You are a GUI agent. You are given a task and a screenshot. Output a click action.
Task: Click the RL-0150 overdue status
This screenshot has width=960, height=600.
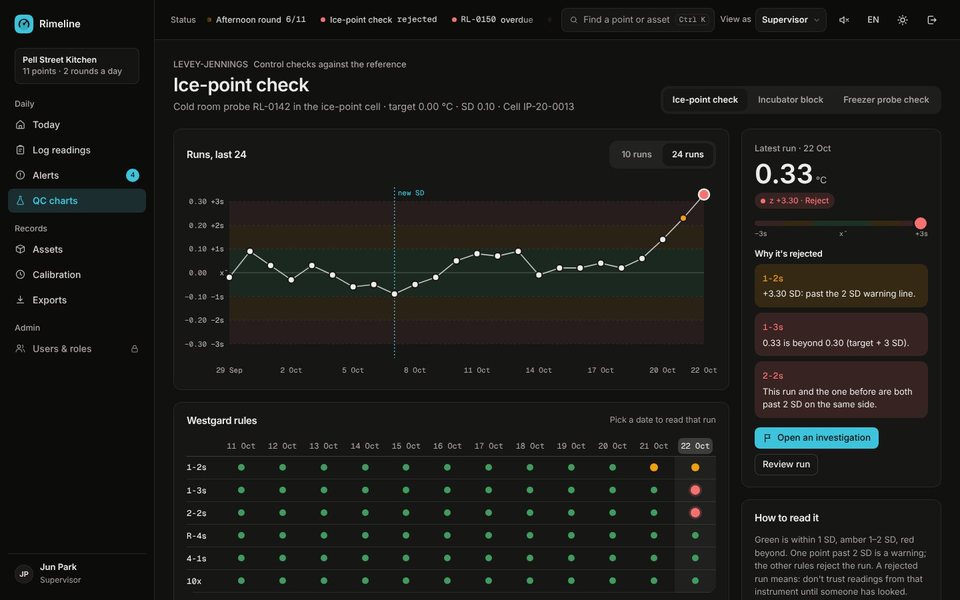point(492,20)
